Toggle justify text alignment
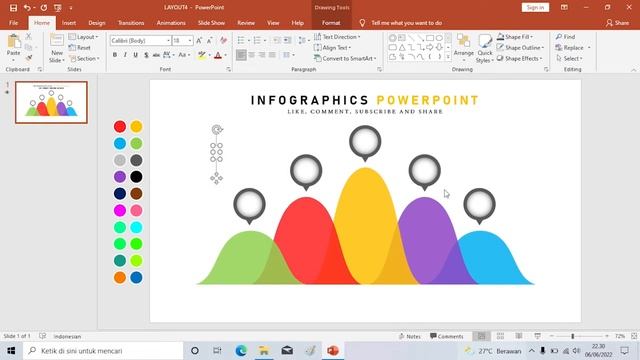The image size is (640, 360). point(272,55)
